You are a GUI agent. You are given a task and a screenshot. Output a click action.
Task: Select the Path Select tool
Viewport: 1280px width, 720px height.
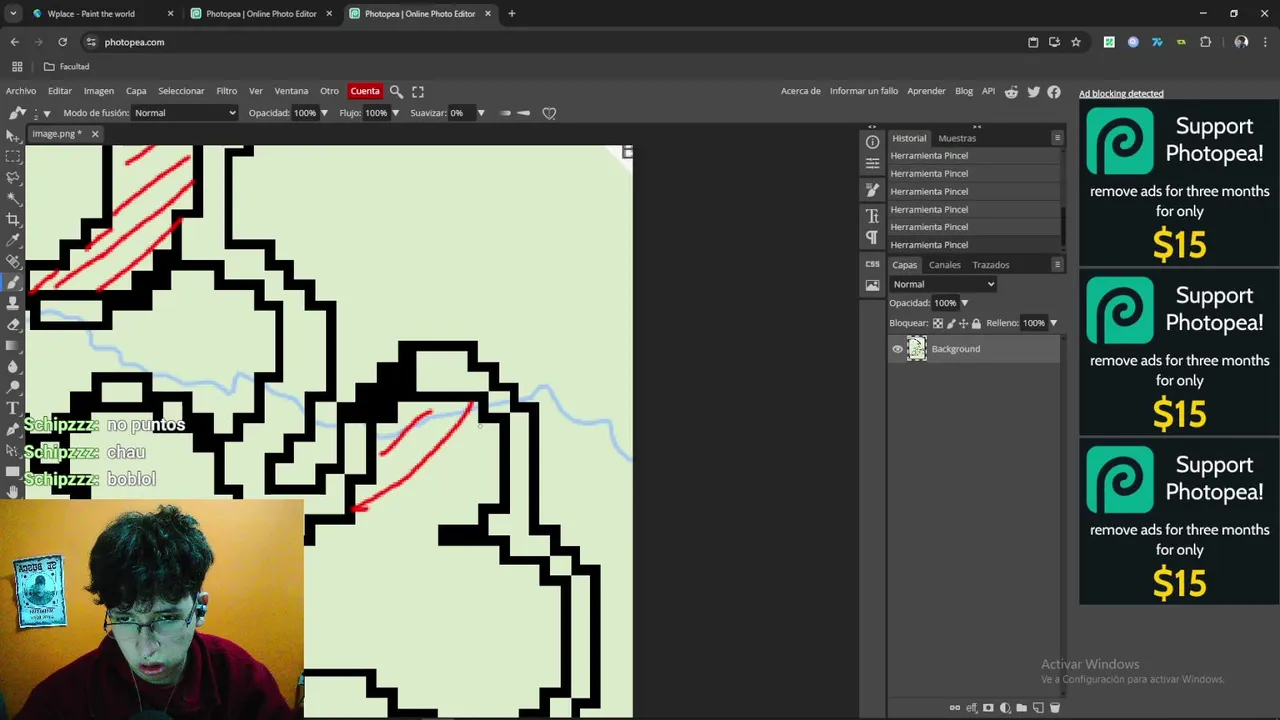[x=12, y=450]
